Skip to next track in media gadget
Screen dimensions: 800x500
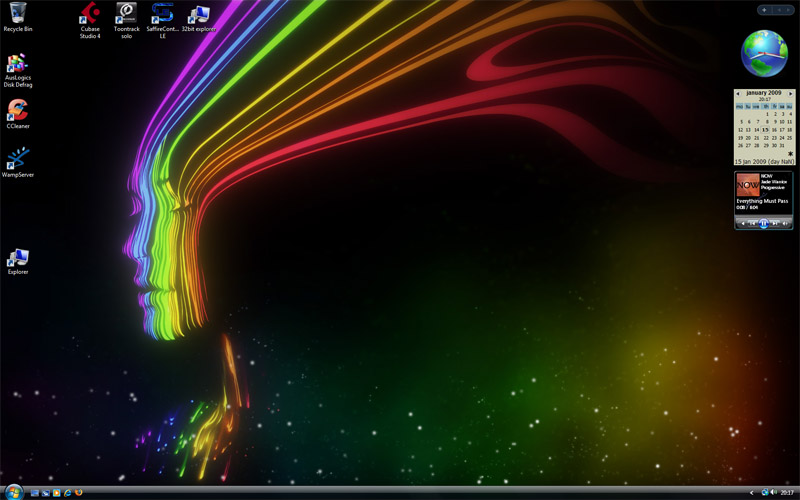775,223
